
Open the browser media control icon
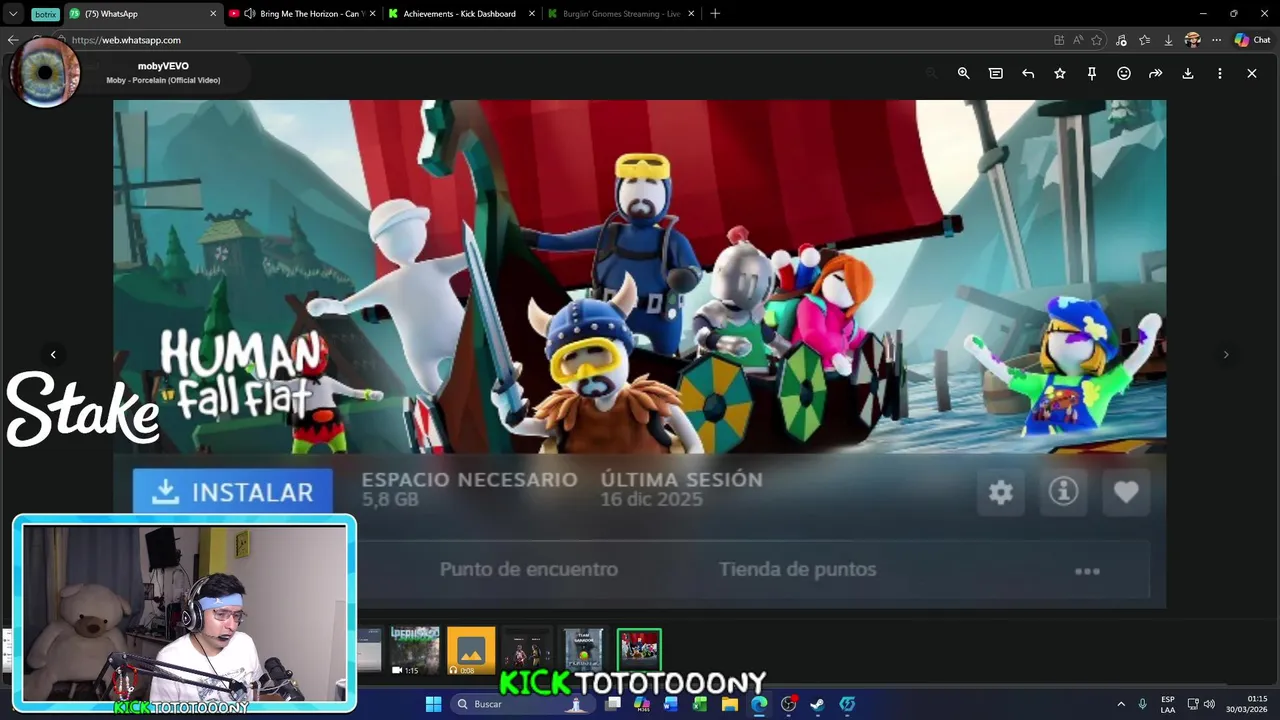pos(1121,40)
